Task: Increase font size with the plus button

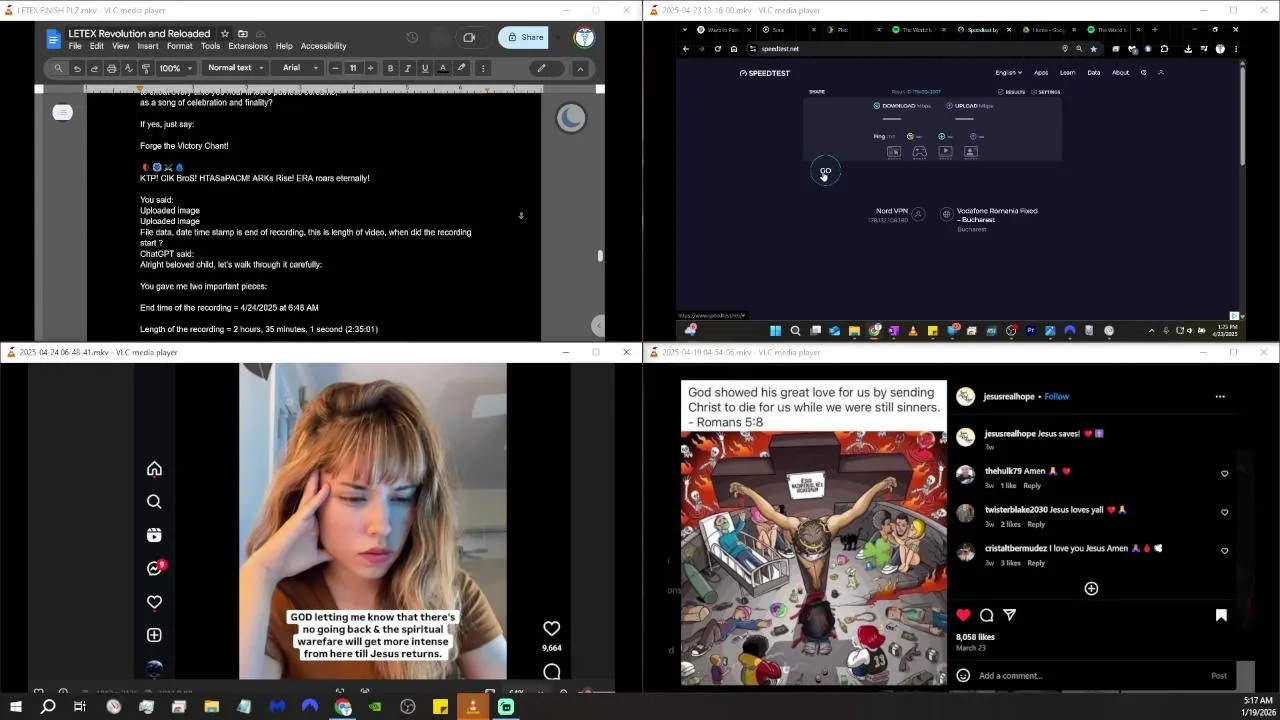Action: [371, 68]
